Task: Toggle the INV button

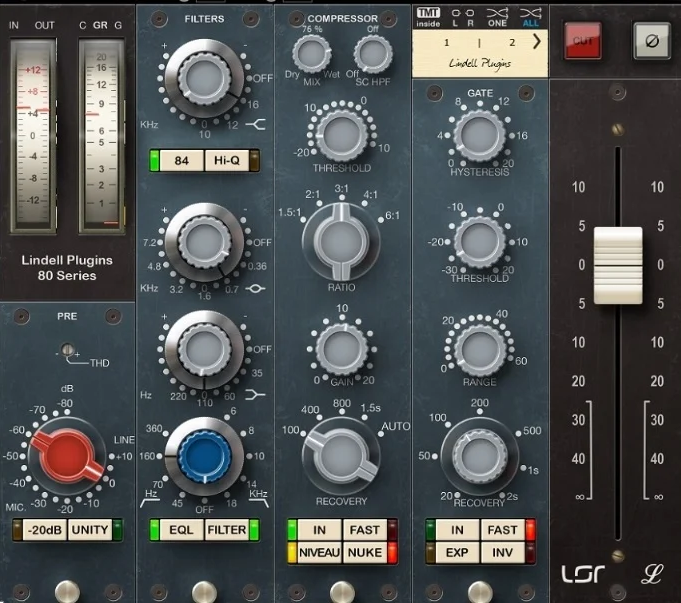Action: point(502,553)
